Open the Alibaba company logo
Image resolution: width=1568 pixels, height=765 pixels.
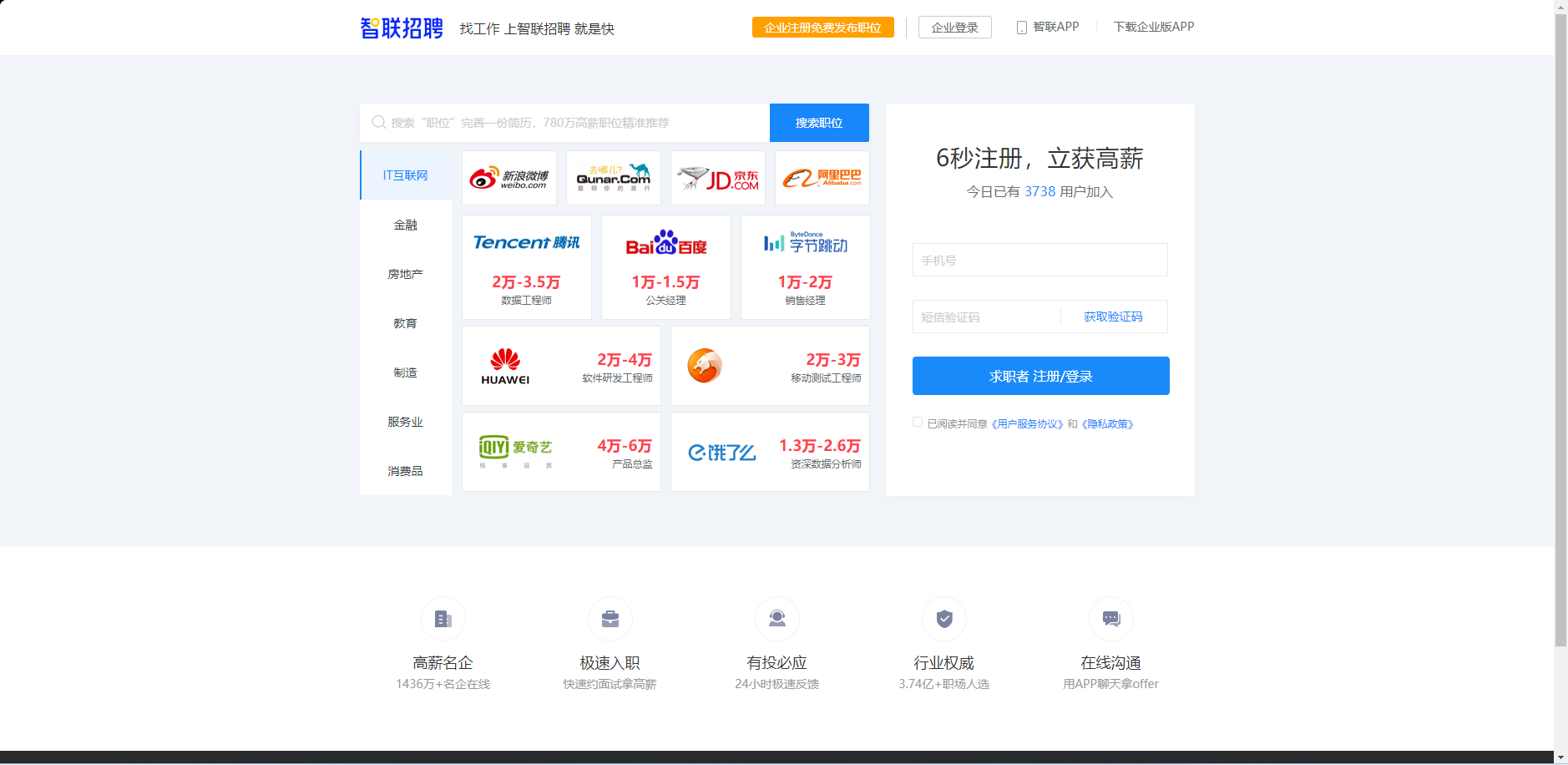[822, 178]
